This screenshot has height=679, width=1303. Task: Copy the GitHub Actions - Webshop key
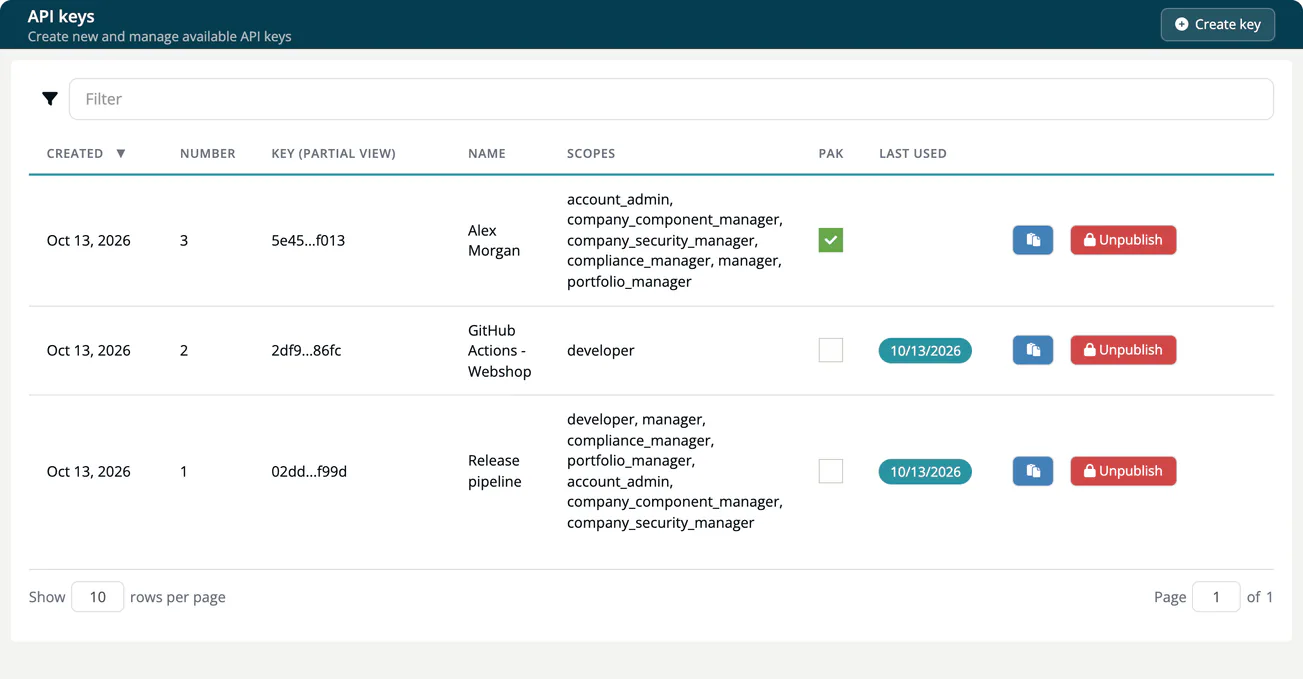click(1033, 350)
